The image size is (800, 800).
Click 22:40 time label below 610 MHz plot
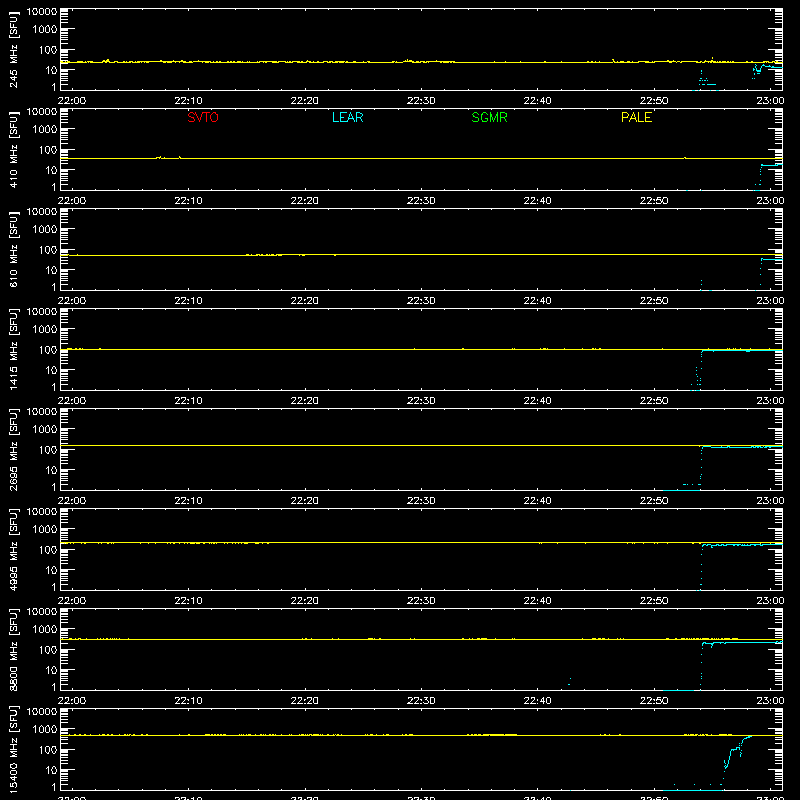click(537, 301)
